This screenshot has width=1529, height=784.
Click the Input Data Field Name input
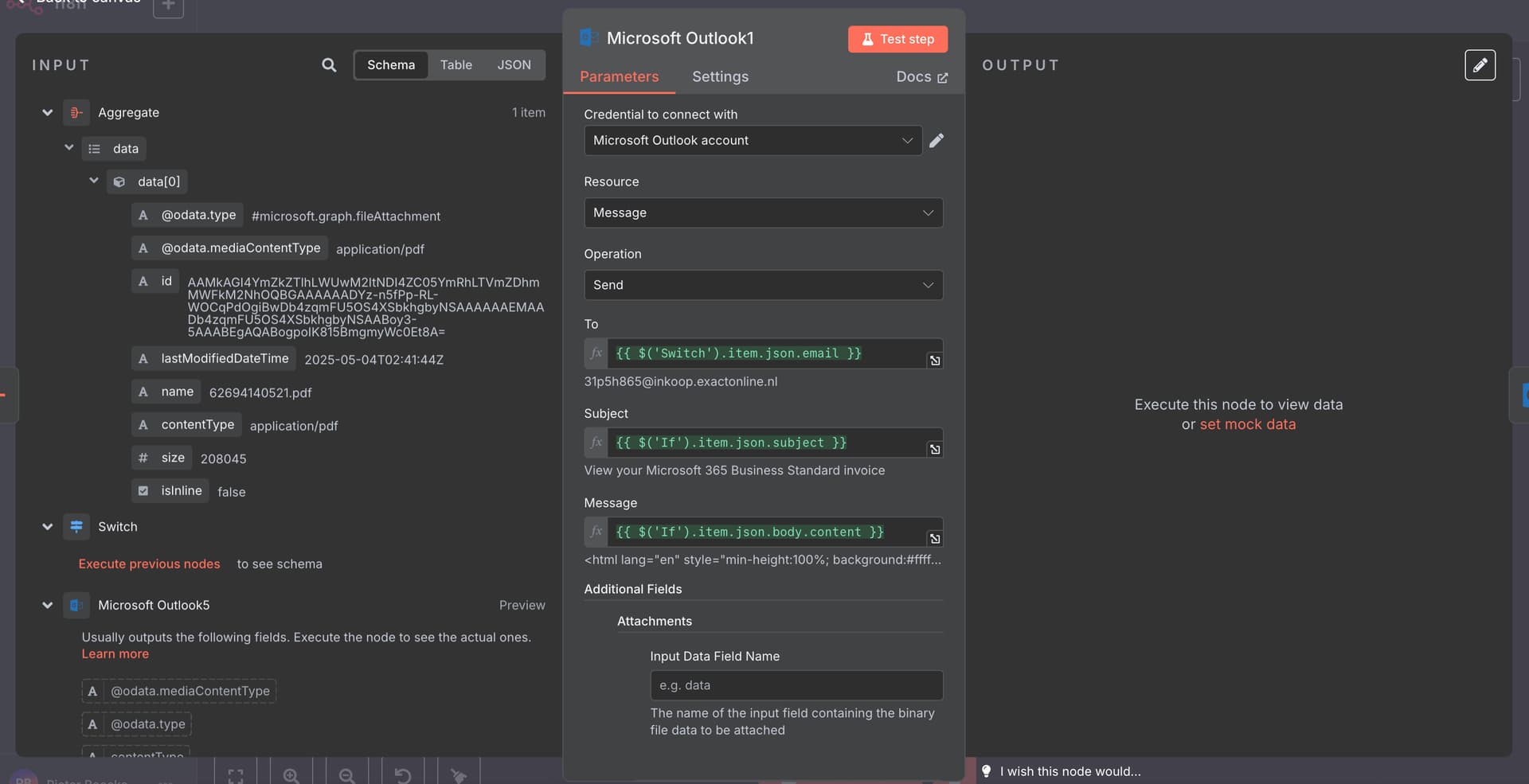click(x=796, y=685)
